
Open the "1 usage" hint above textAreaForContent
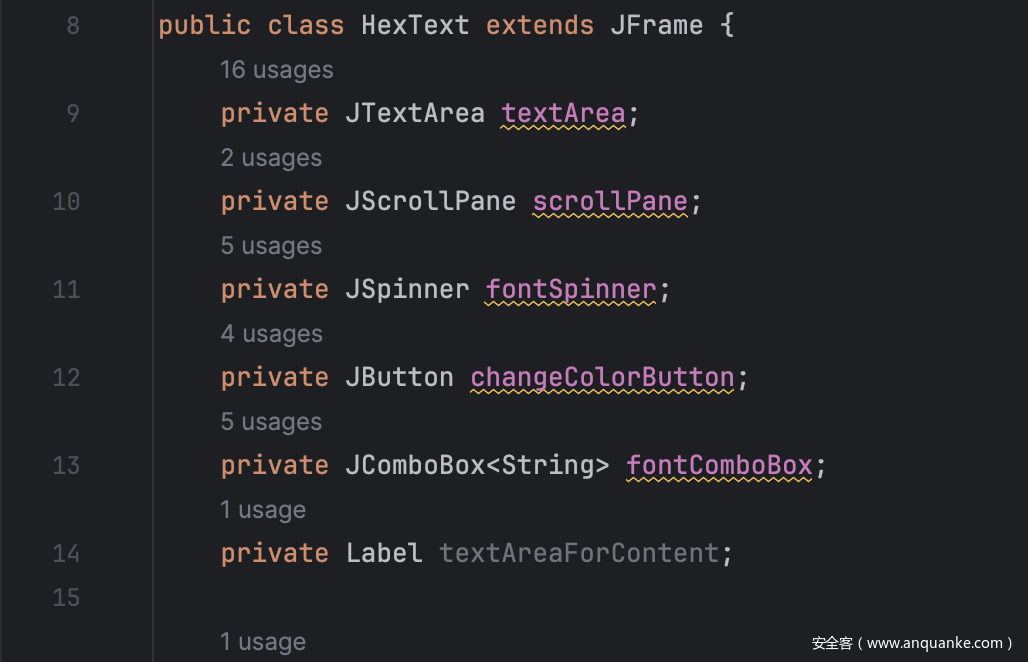click(x=262, y=510)
